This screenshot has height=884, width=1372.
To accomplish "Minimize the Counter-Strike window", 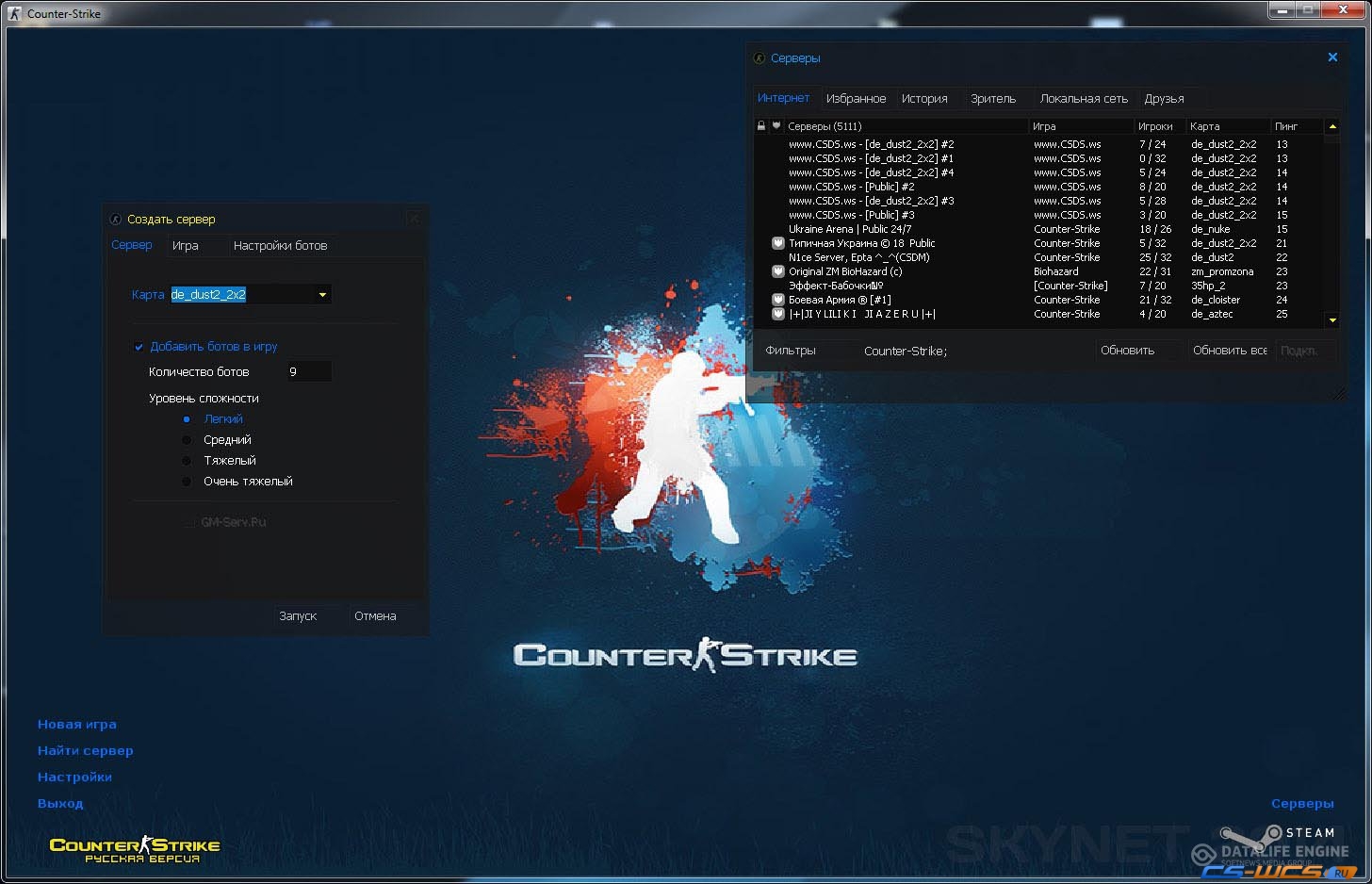I will 1282,9.
